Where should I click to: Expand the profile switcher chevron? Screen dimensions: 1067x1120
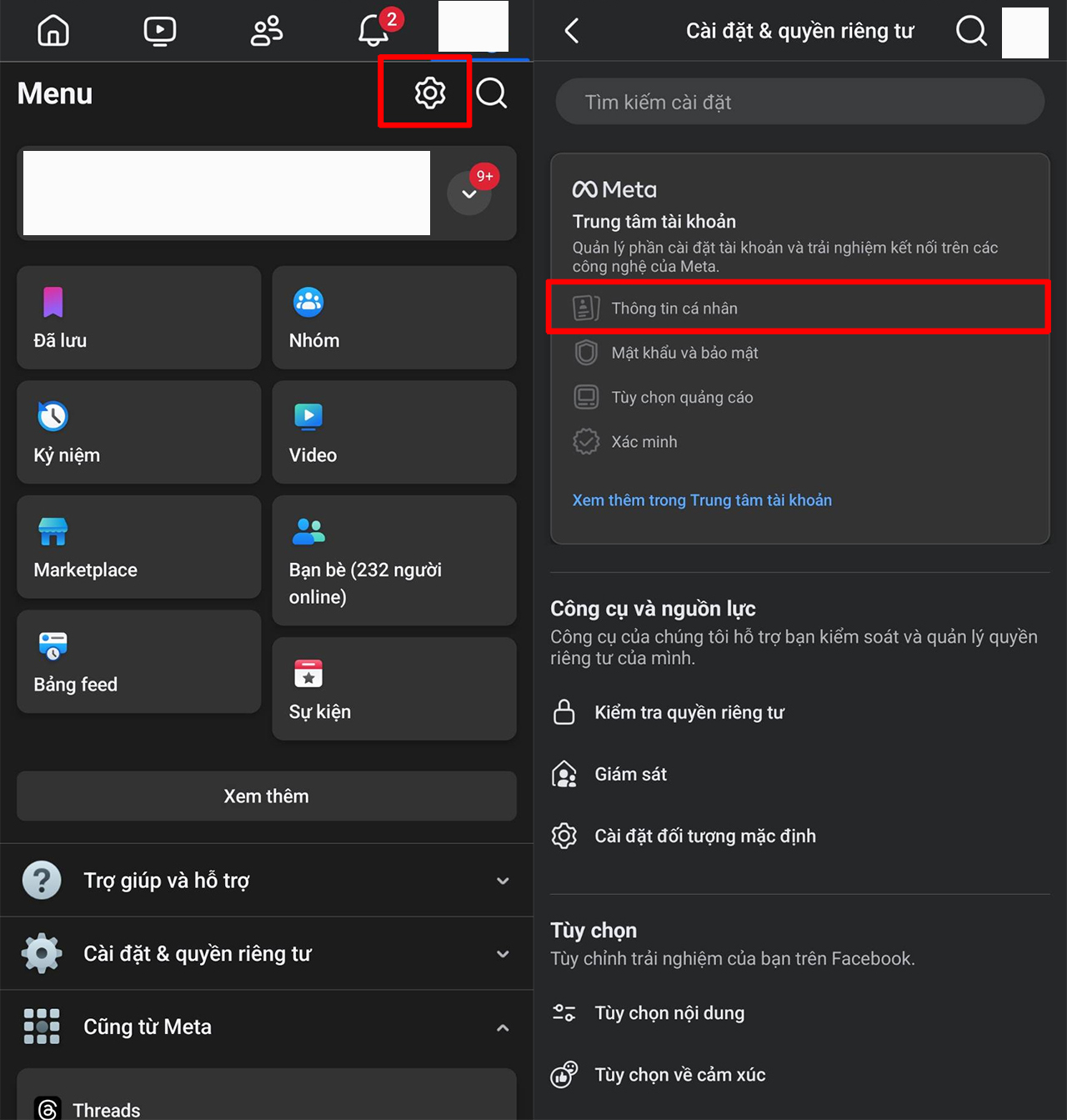point(469,193)
